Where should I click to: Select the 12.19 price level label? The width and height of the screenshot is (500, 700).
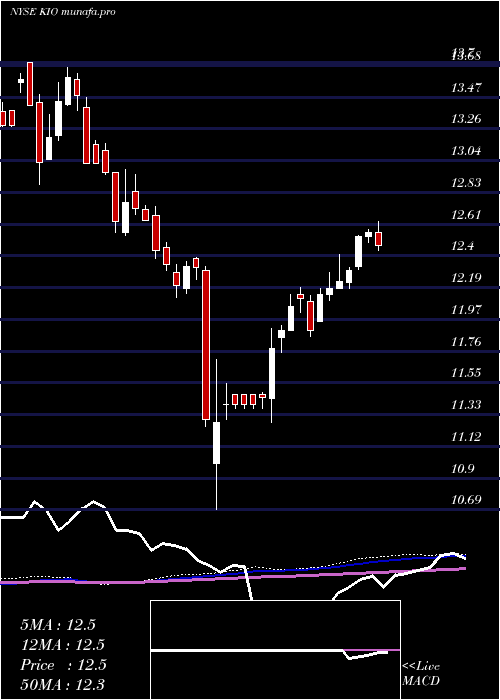click(x=466, y=278)
